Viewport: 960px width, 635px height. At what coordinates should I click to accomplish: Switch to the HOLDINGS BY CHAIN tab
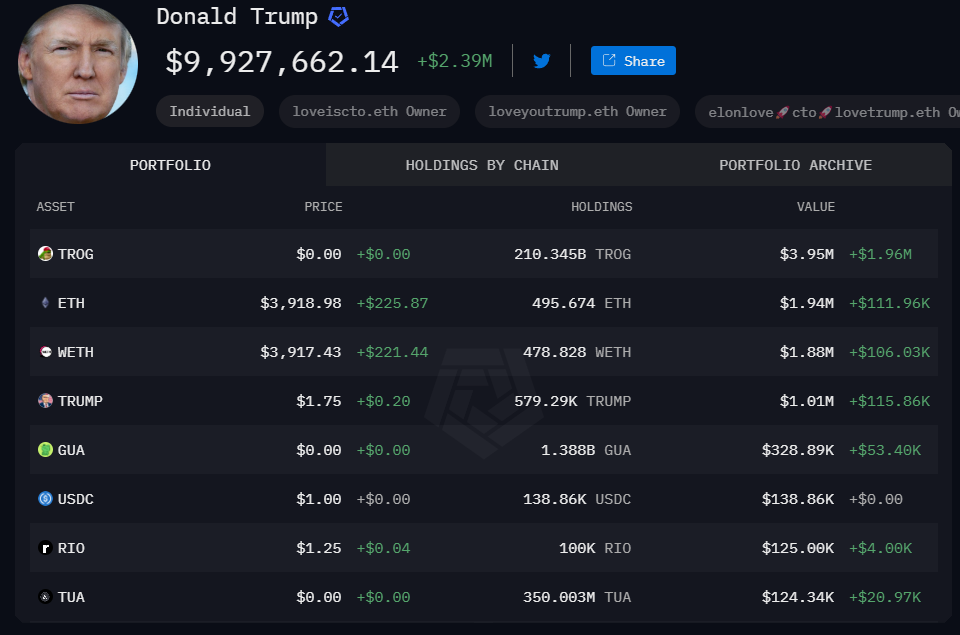point(482,165)
